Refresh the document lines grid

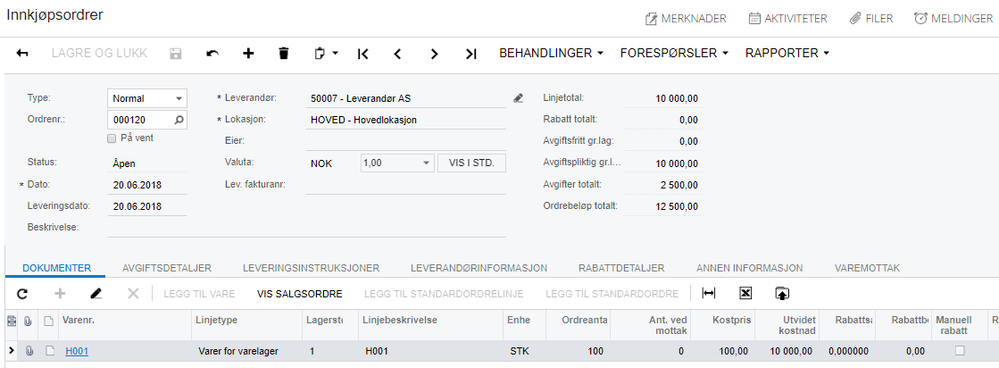[22, 294]
